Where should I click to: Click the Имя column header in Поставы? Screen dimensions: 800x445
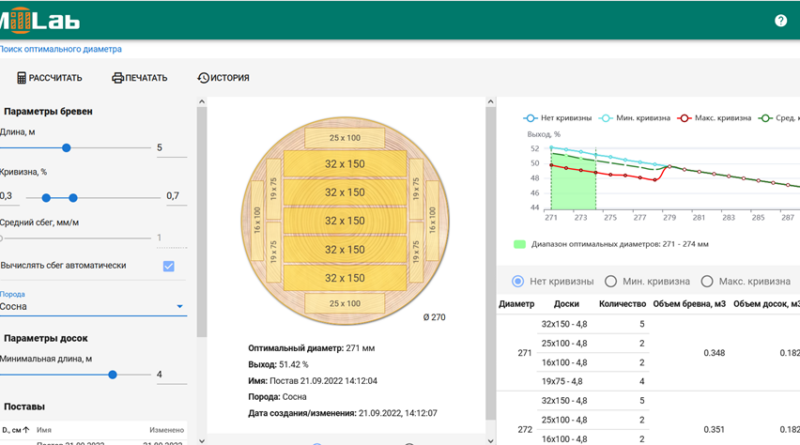44,430
